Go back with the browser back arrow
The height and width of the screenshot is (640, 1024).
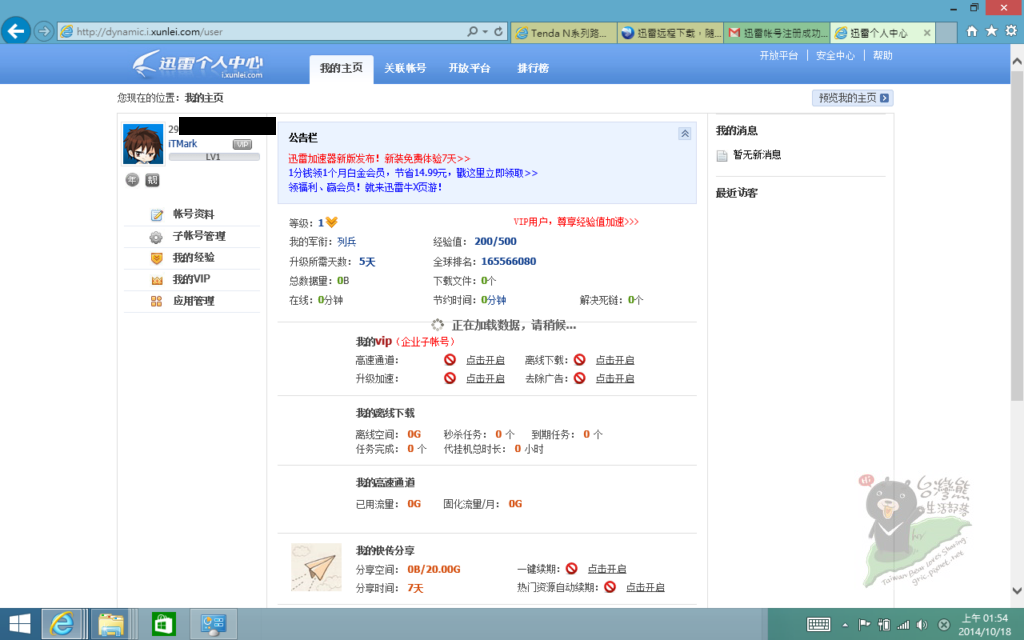pos(16,31)
